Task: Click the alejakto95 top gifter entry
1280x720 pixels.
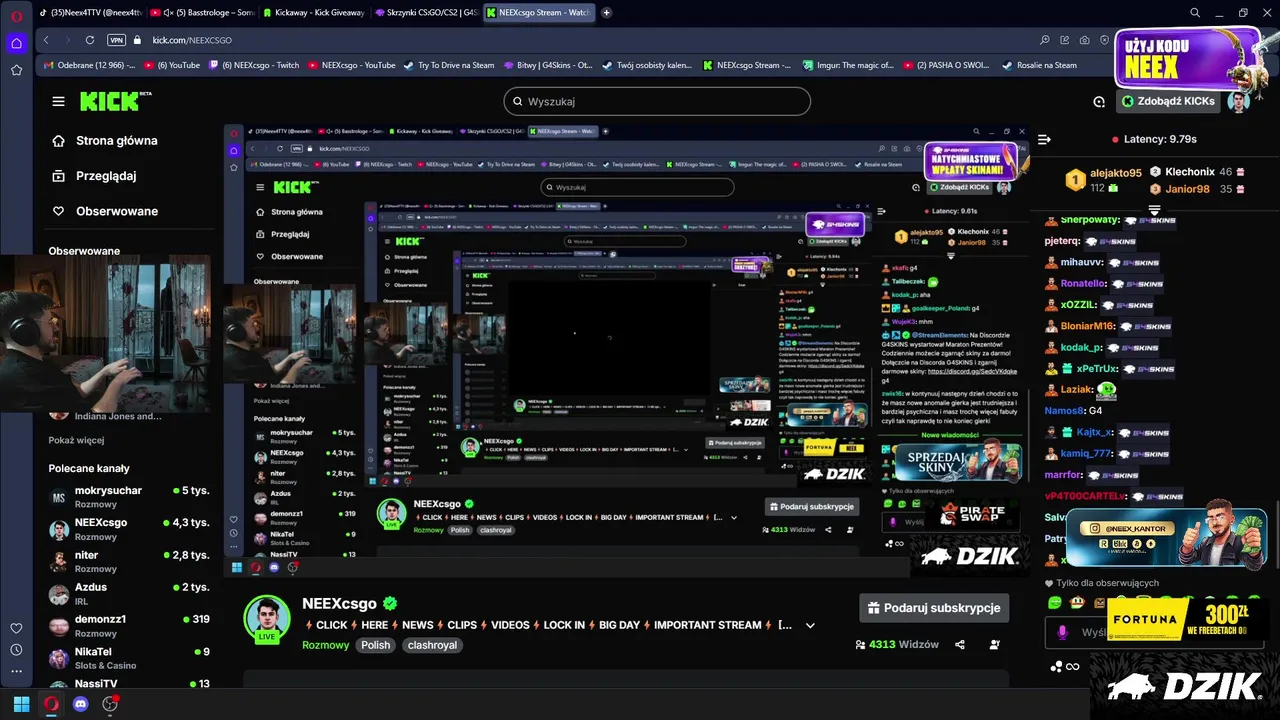Action: 1104,179
